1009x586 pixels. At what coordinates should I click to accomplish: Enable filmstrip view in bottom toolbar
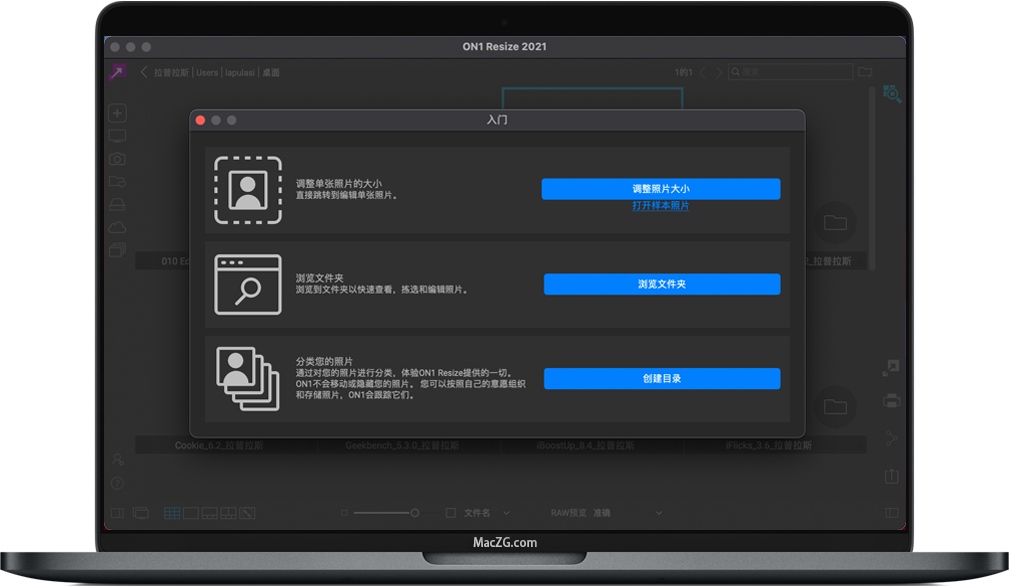point(211,512)
